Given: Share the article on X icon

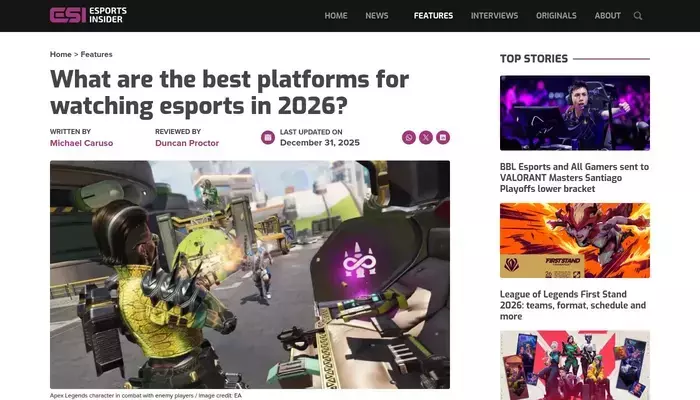Looking at the screenshot, I should [426, 138].
